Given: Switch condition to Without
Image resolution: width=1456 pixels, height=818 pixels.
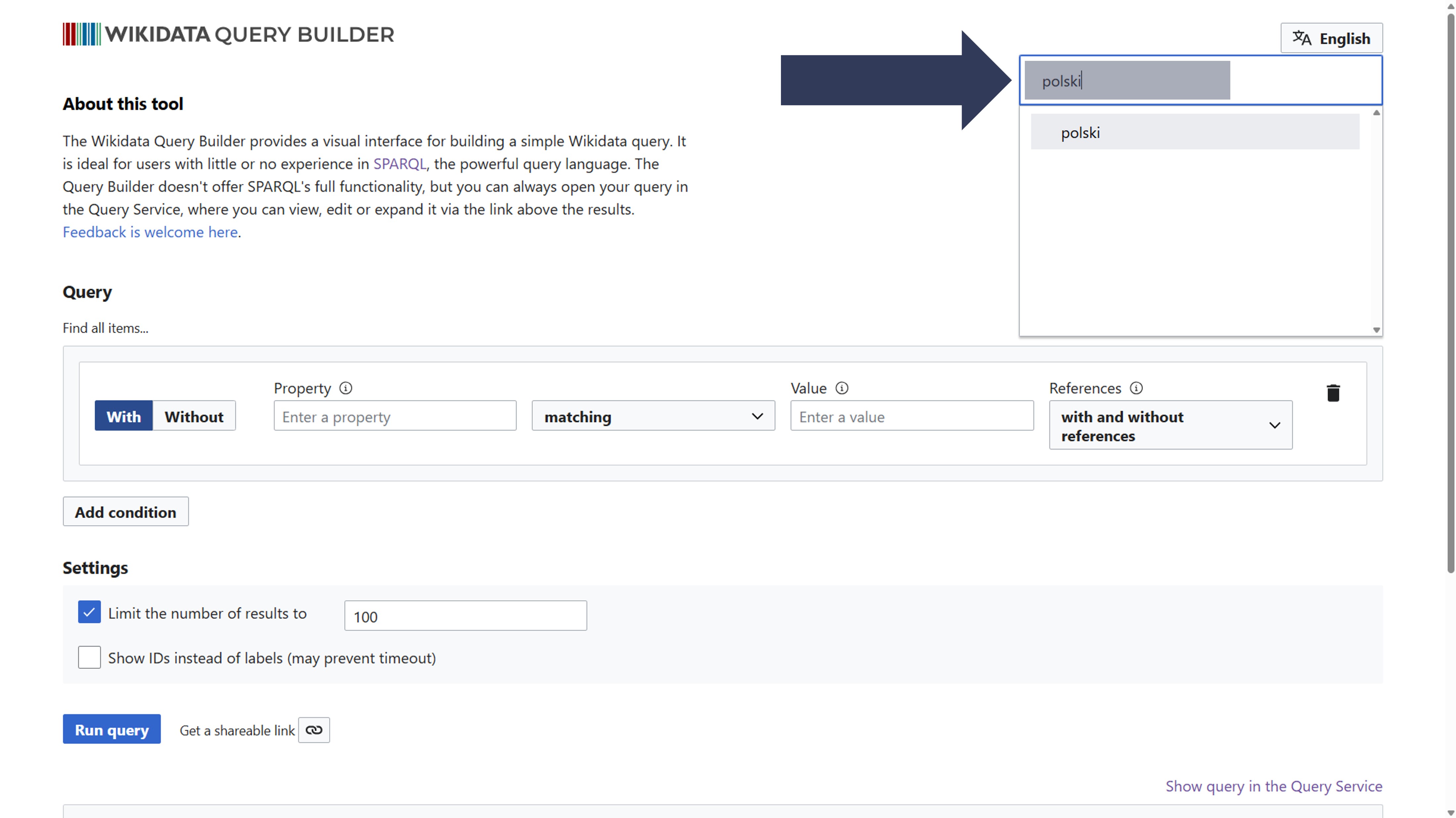Looking at the screenshot, I should click(x=194, y=416).
